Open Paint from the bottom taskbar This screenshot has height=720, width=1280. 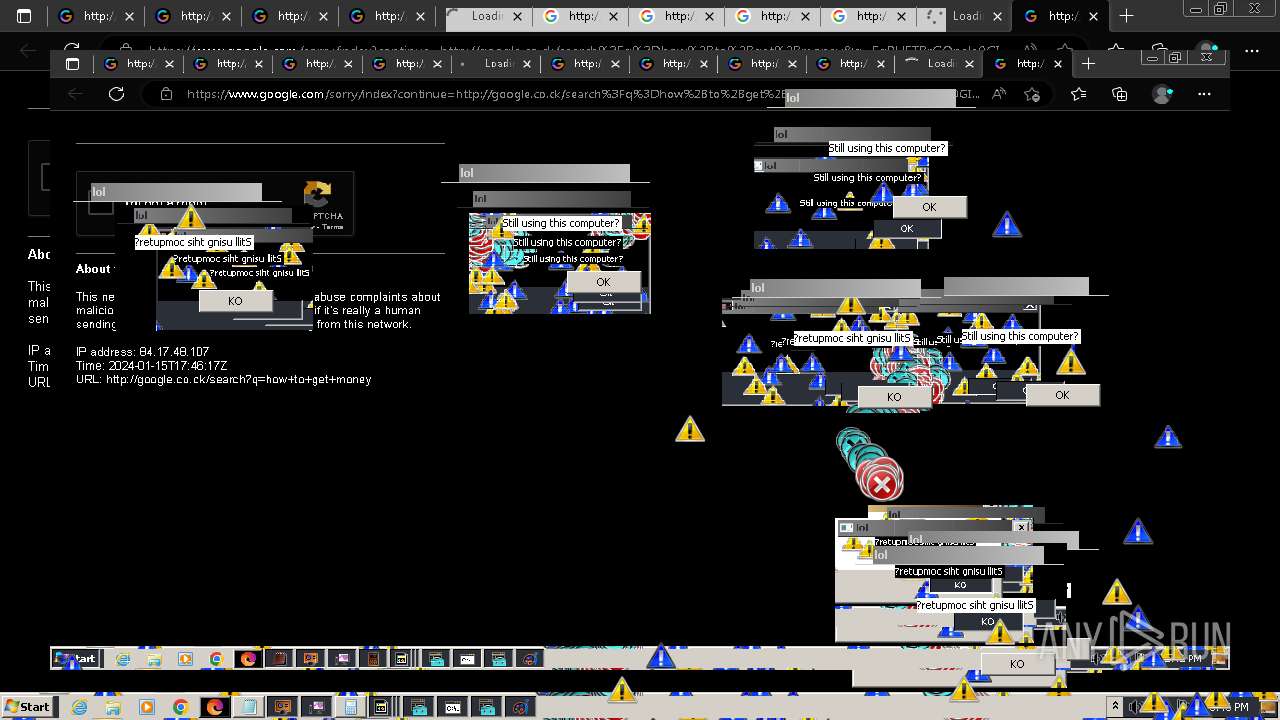[521, 707]
